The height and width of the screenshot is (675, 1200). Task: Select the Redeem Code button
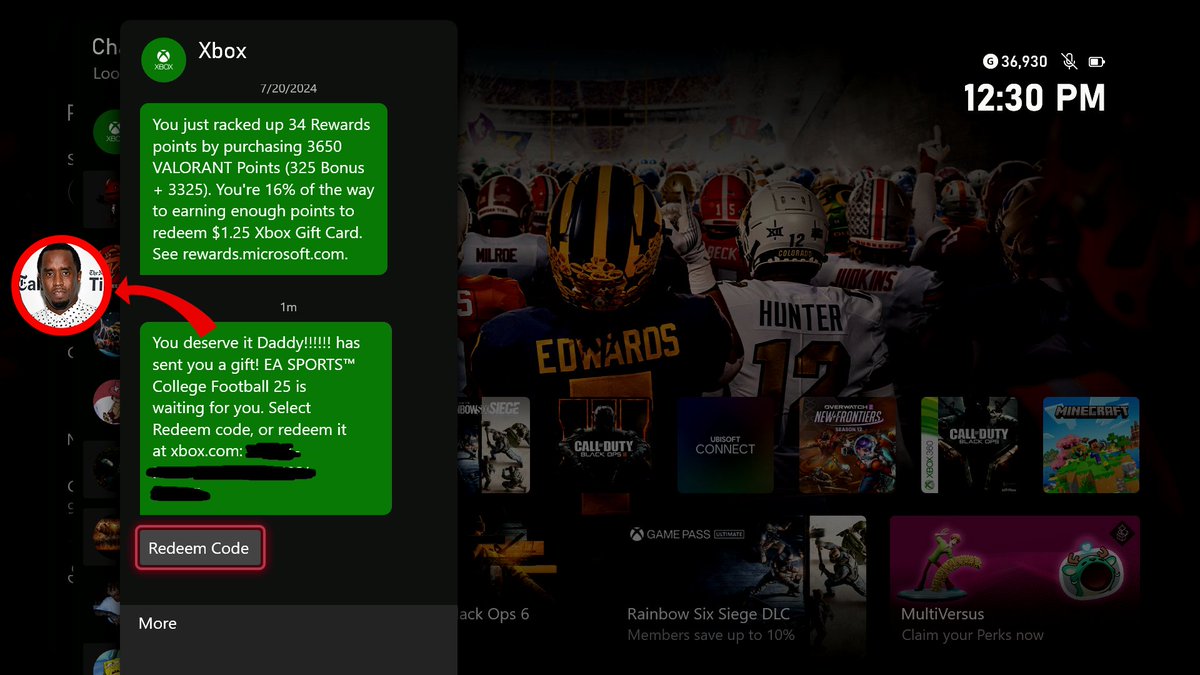click(x=199, y=548)
